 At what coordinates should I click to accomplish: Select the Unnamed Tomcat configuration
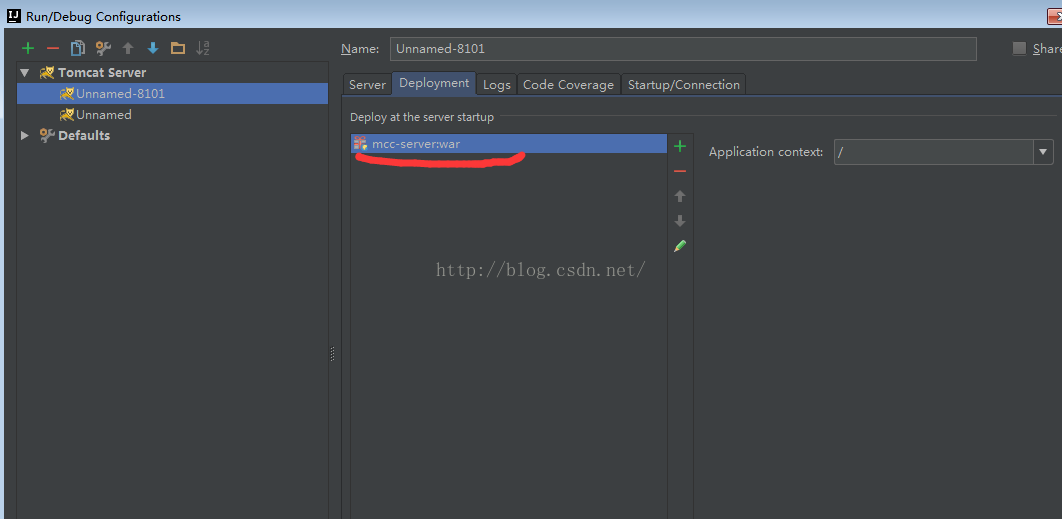tap(173, 115)
